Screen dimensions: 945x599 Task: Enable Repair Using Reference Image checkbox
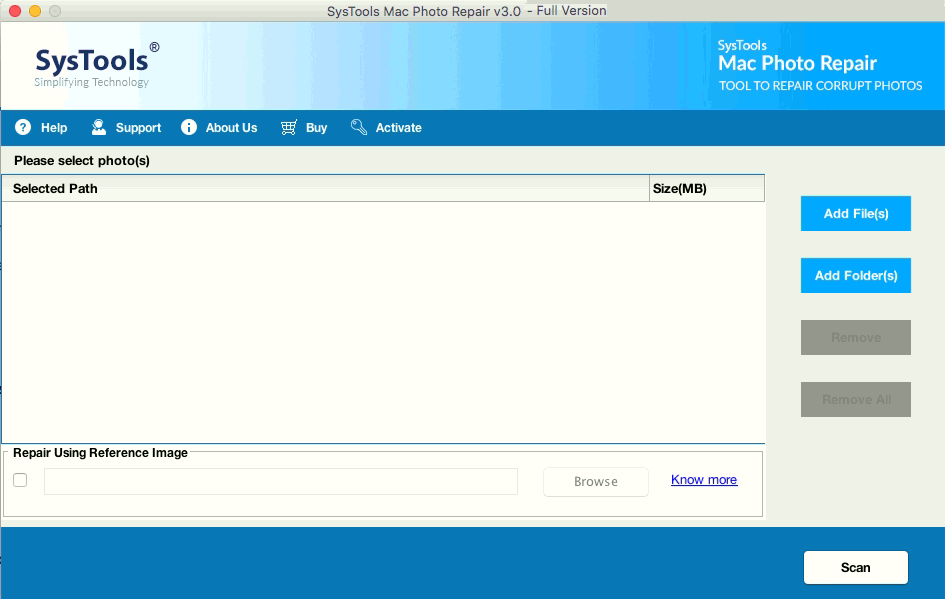(x=20, y=480)
